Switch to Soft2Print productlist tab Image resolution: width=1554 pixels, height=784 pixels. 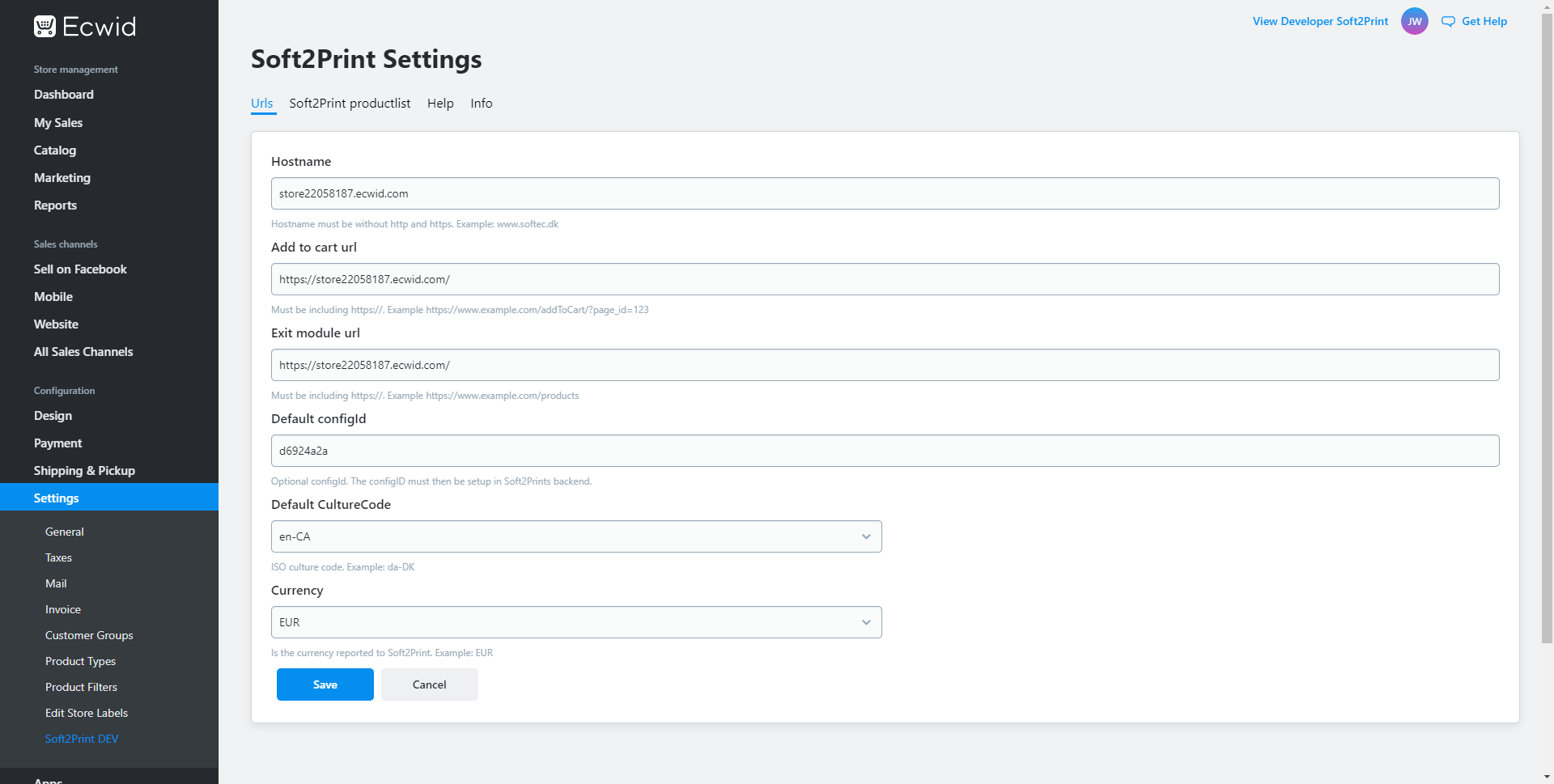click(x=350, y=103)
